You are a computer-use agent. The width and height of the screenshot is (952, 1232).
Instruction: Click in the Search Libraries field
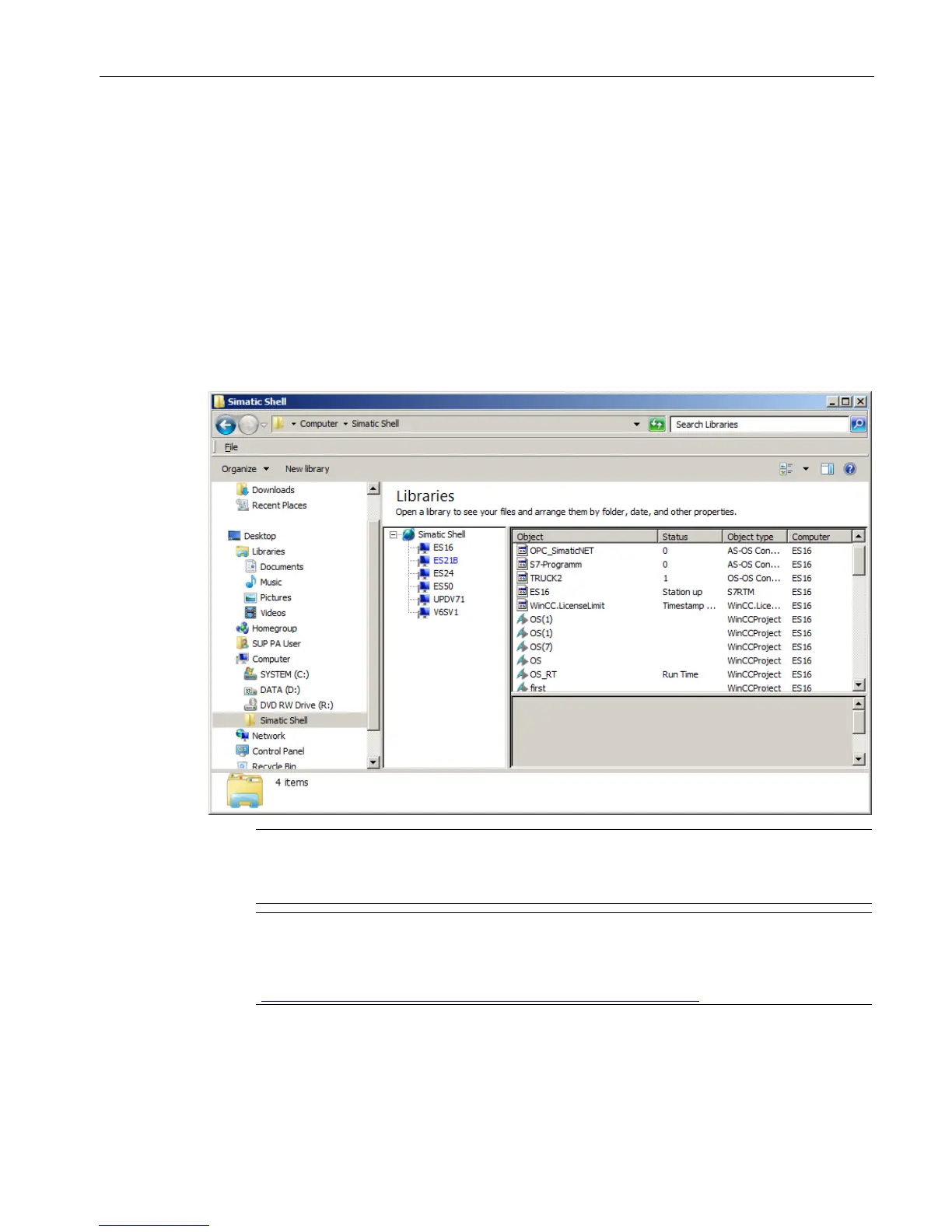click(x=759, y=424)
